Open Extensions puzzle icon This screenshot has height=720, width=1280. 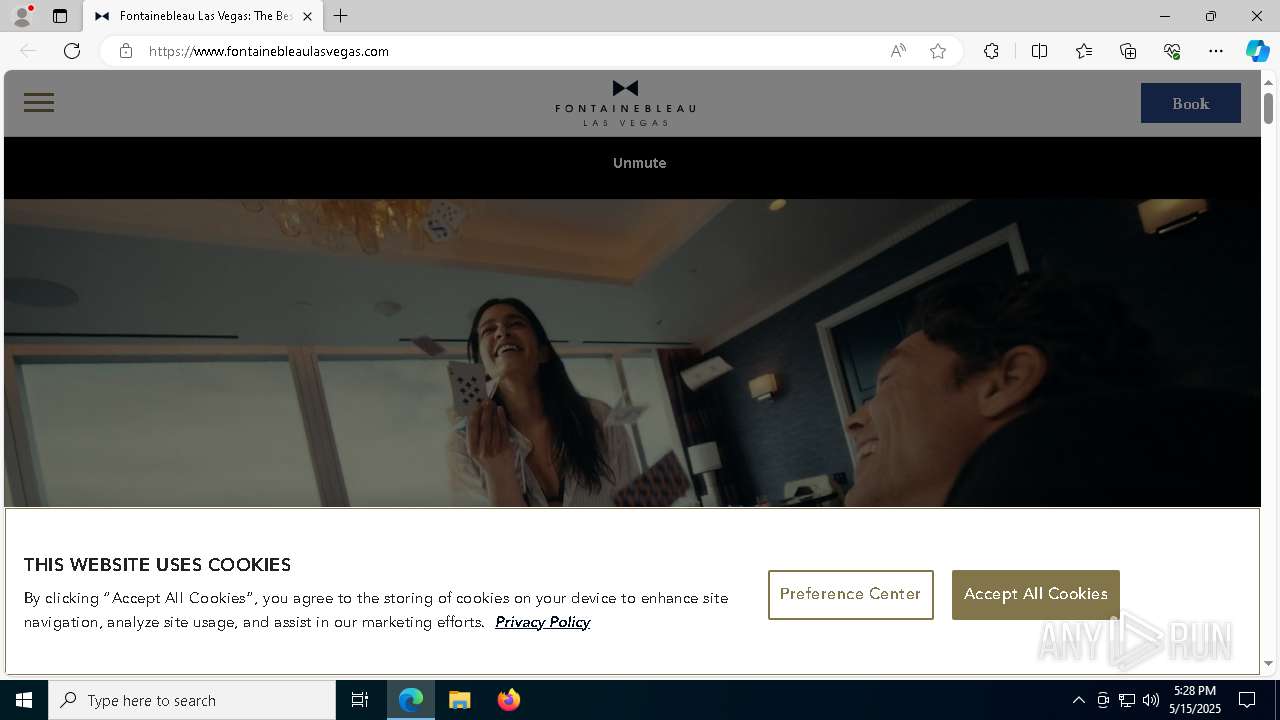tap(991, 51)
